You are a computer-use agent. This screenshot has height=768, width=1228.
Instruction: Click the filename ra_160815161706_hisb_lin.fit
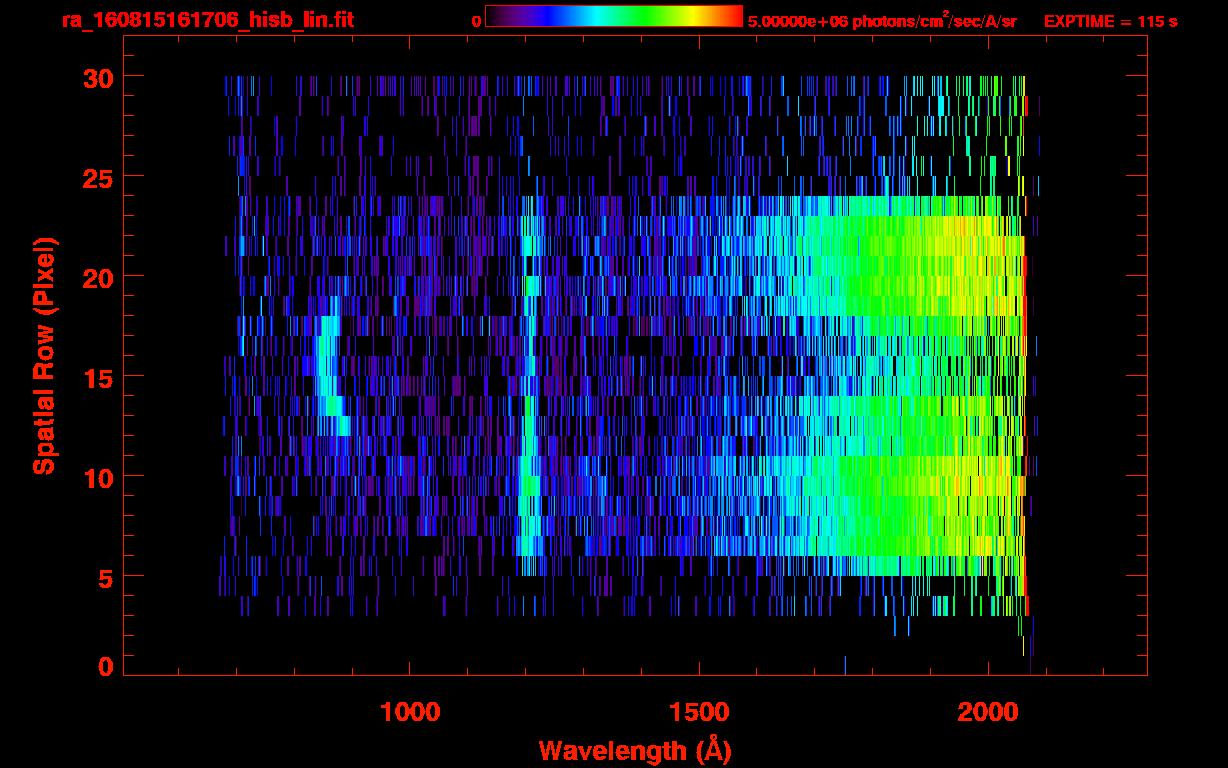click(206, 19)
